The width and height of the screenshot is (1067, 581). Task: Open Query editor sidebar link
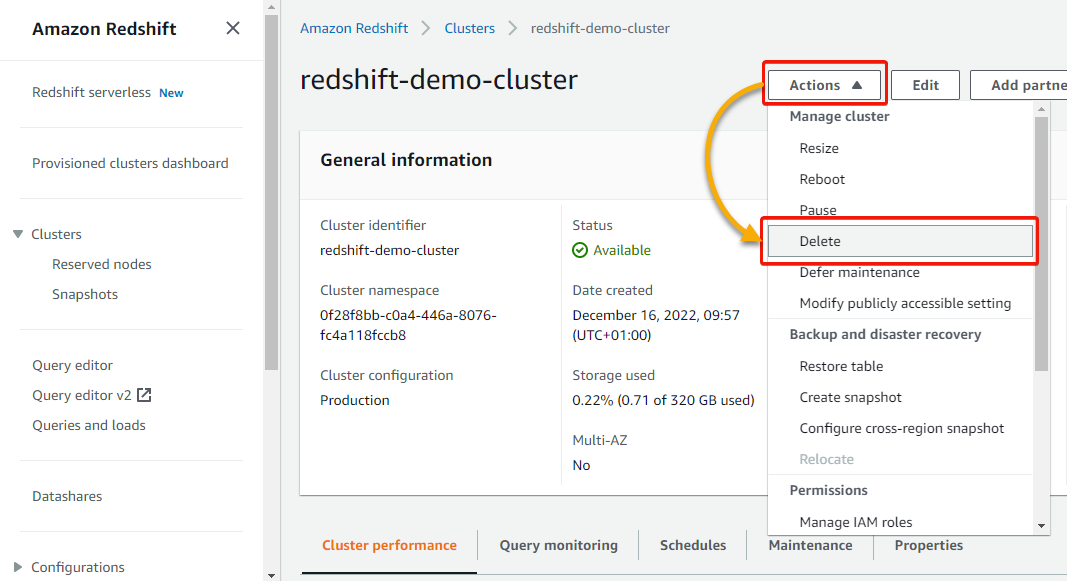click(72, 365)
